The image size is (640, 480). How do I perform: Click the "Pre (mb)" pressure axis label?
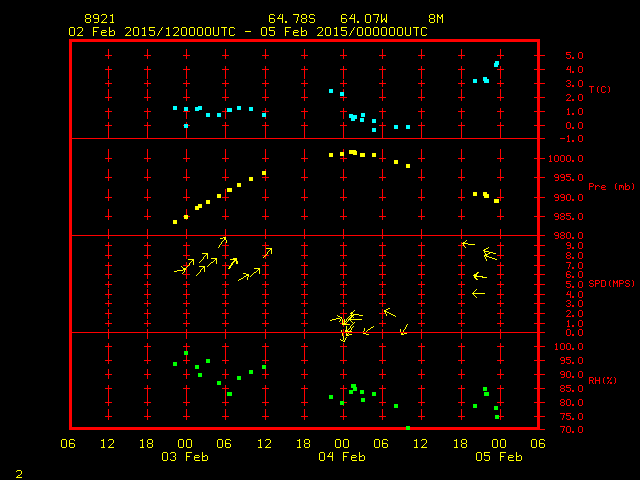click(x=611, y=187)
